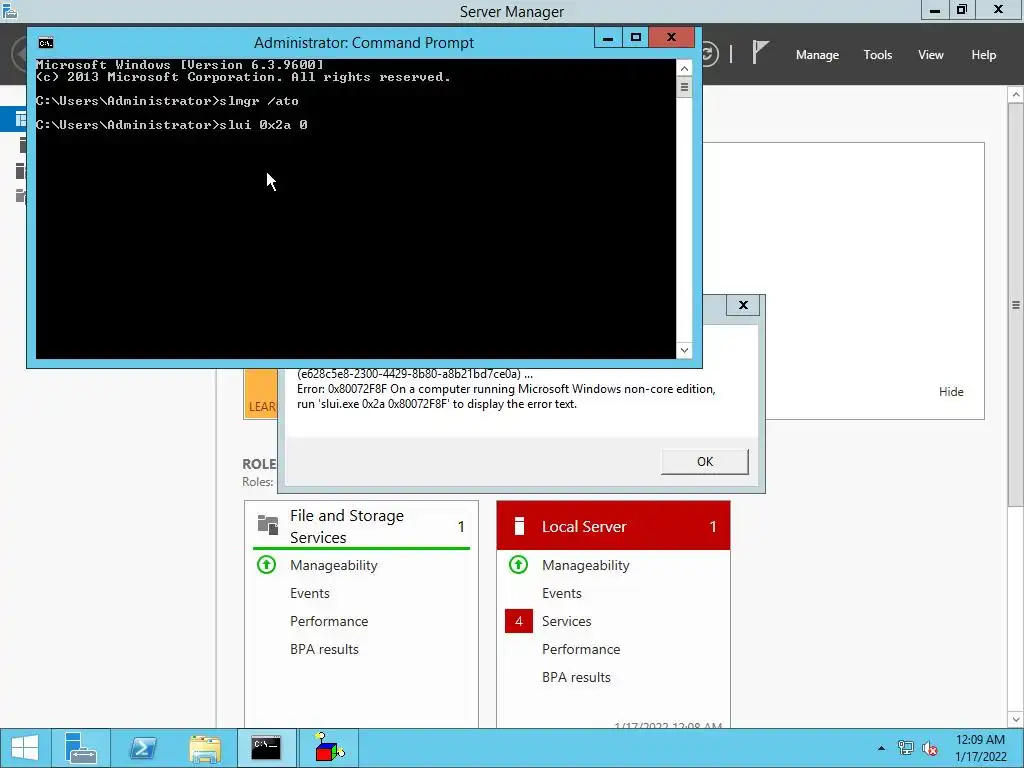The width and height of the screenshot is (1024, 768).
Task: Click Server Manager scrollbar down arrow
Action: (1016, 719)
